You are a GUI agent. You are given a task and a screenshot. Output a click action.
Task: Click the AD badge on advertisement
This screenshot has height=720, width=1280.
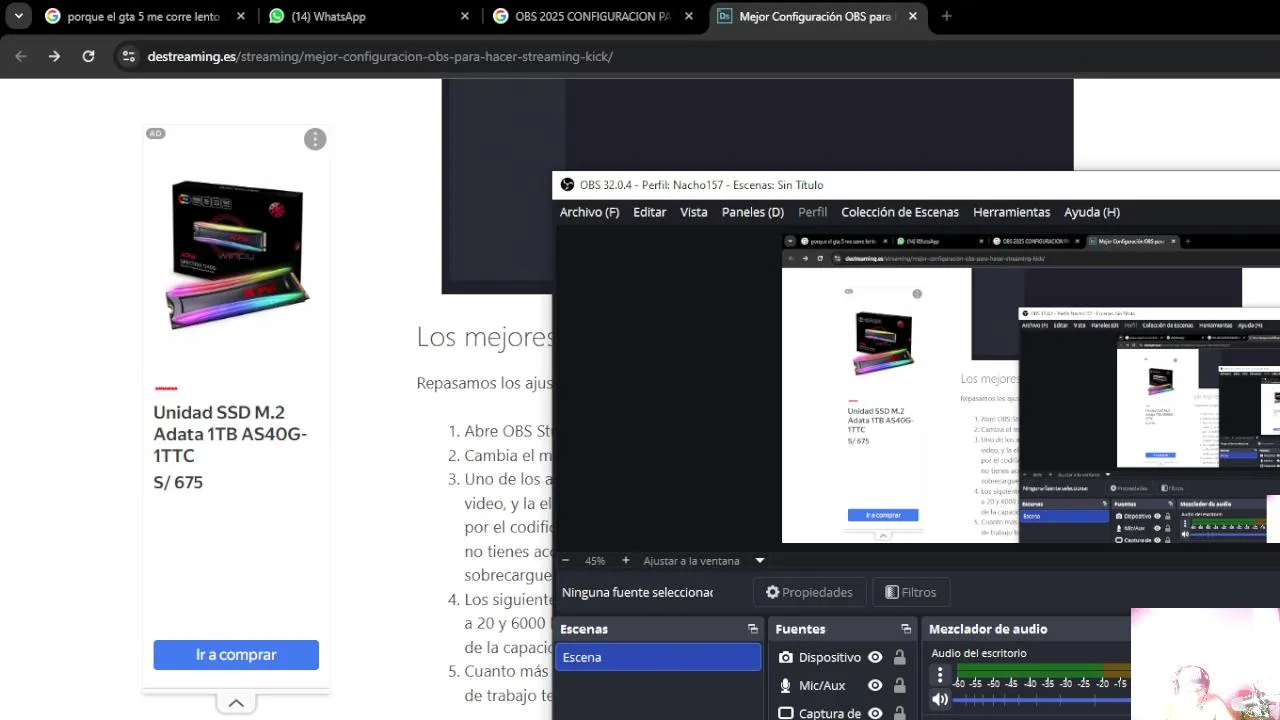pyautogui.click(x=155, y=134)
